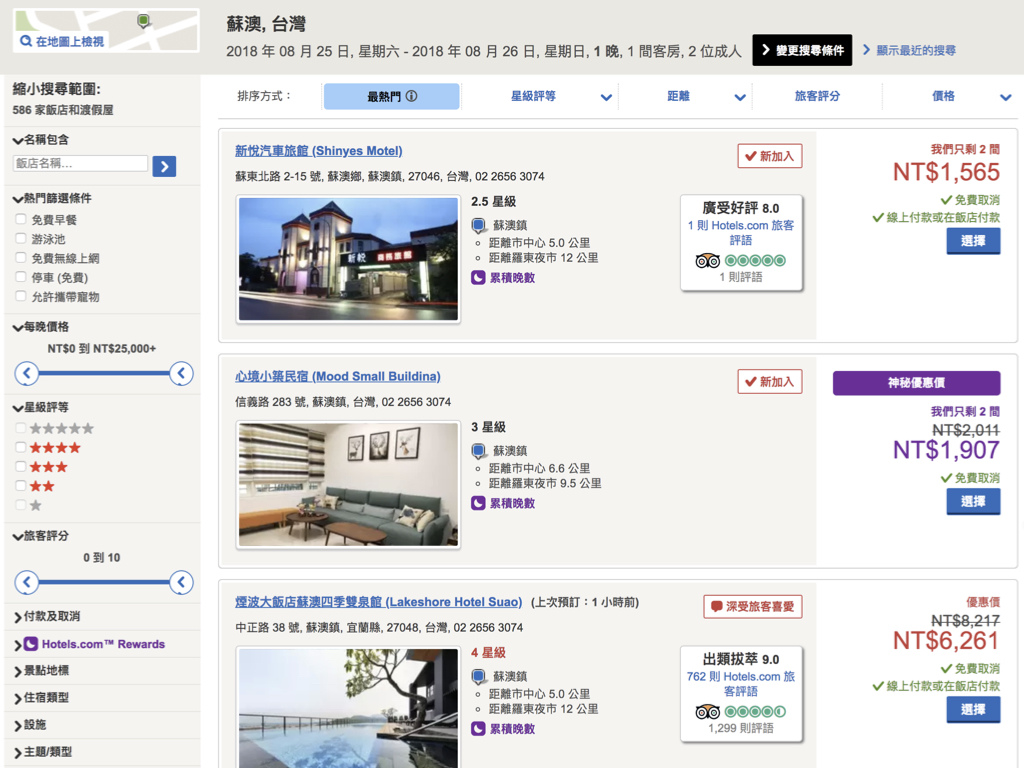The height and width of the screenshot is (768, 1024).
Task: Open the 762 則 Hotels.com 旅客評語 link
Action: pyautogui.click(x=741, y=684)
